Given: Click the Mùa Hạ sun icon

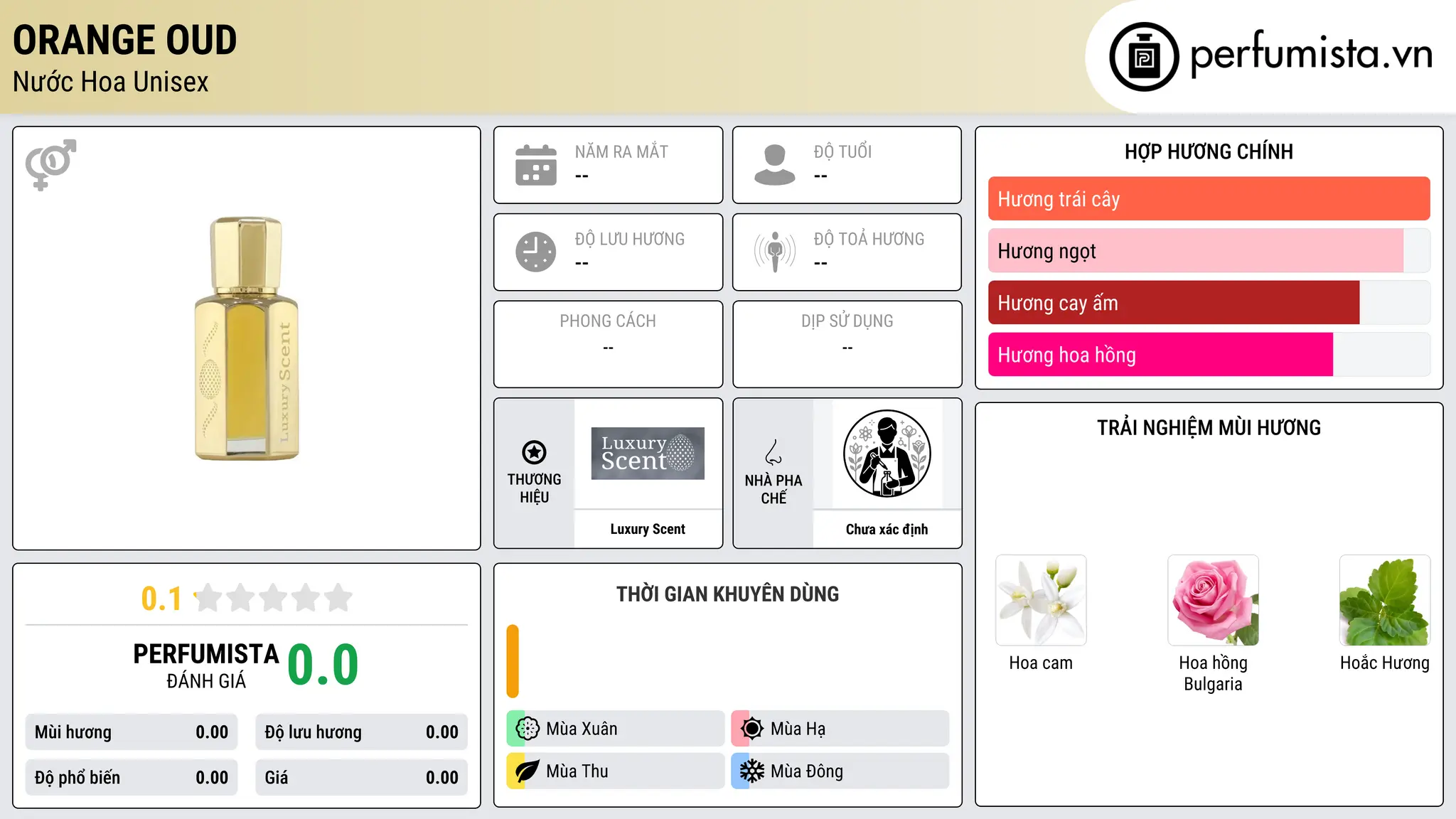Looking at the screenshot, I should coord(751,729).
